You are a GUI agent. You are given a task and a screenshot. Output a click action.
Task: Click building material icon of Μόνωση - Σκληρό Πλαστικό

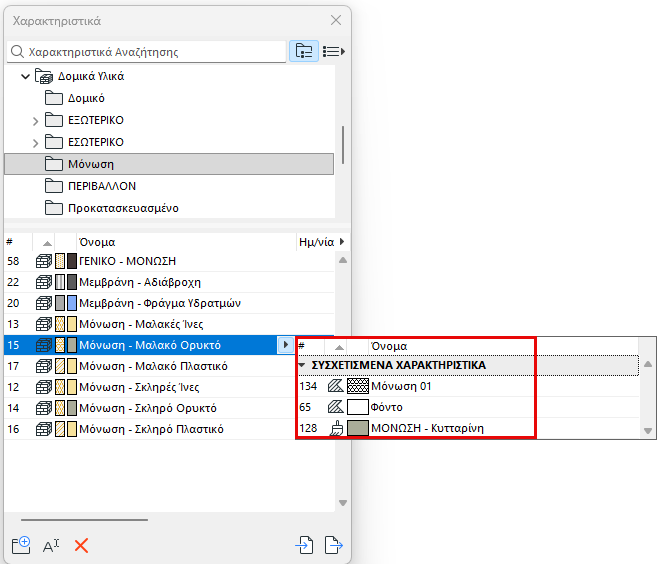[44, 429]
